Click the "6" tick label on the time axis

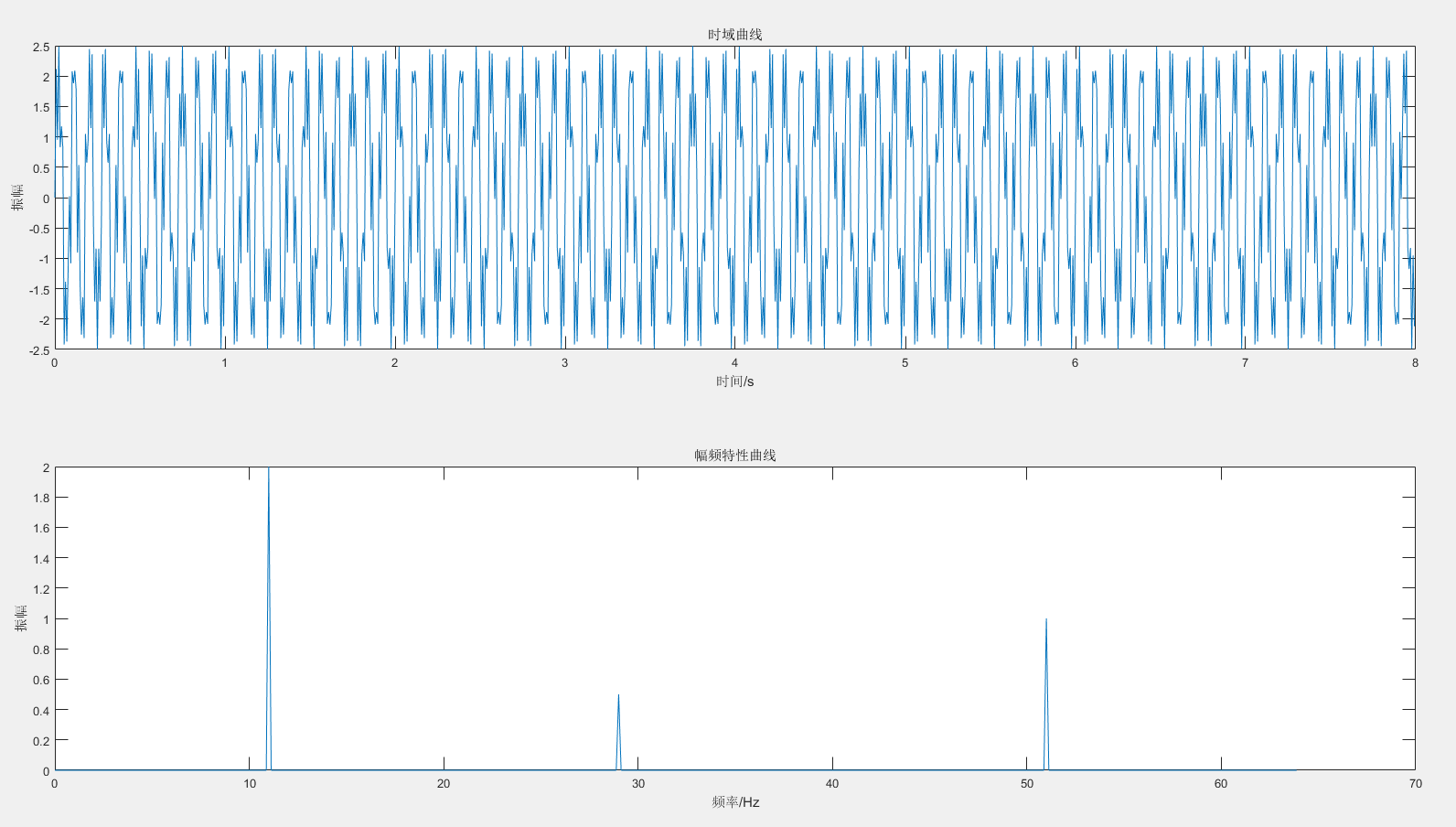(x=1076, y=363)
